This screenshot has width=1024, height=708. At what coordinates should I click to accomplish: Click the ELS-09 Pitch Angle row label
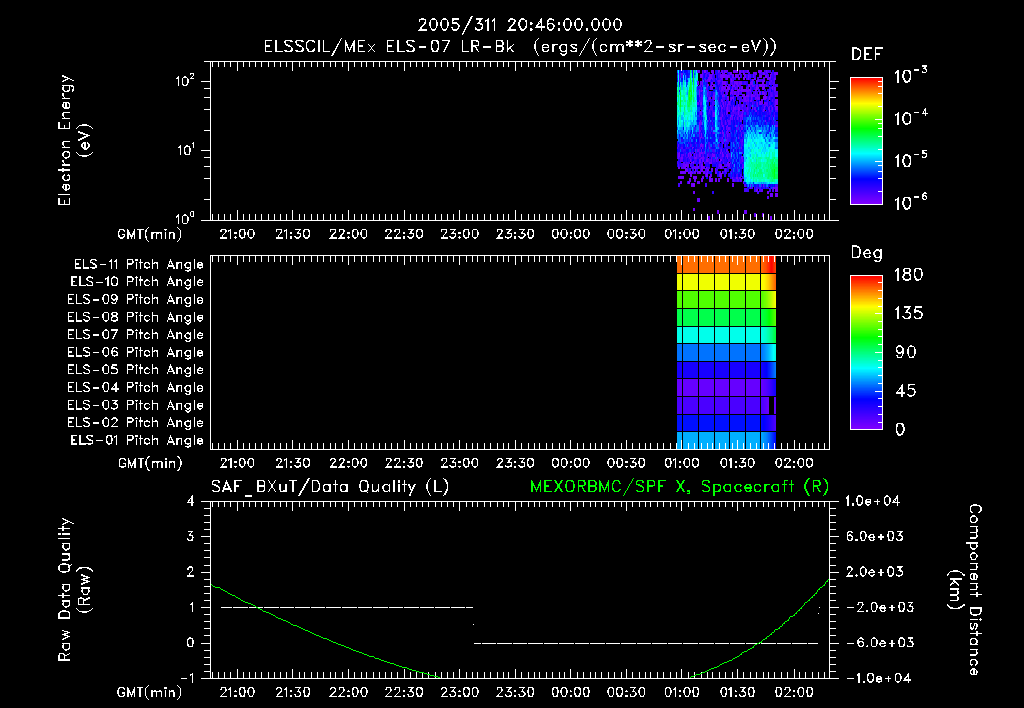click(135, 299)
